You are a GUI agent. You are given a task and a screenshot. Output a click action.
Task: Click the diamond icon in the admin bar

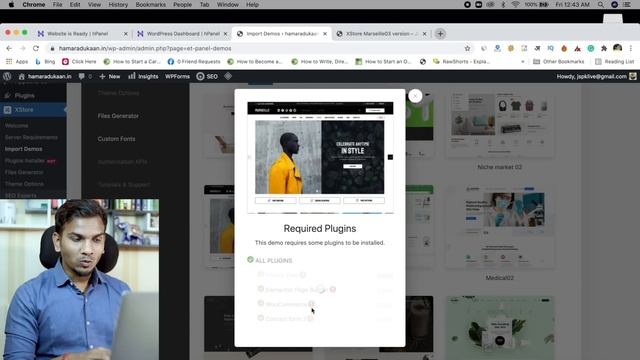click(228, 76)
